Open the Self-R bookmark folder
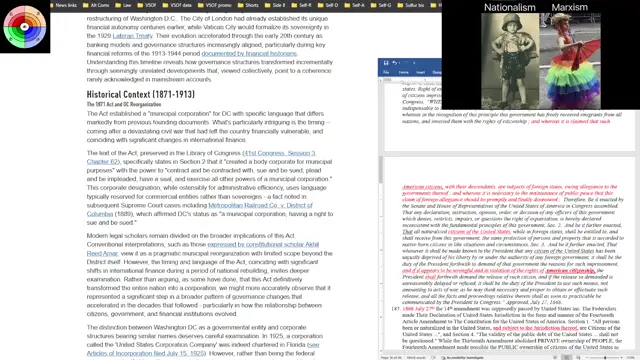The width and height of the screenshot is (640, 360). click(301, 5)
